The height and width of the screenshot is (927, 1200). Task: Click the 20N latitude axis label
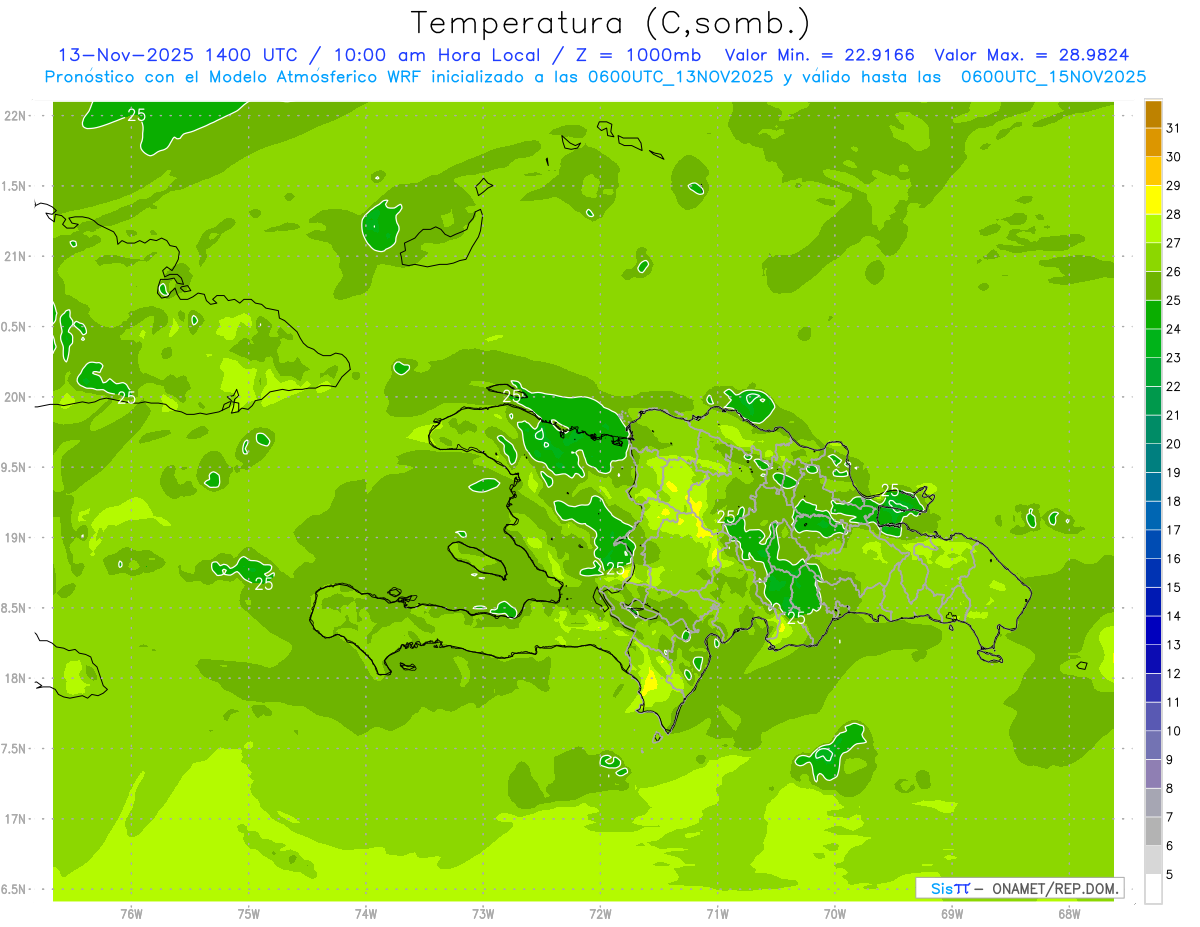click(x=17, y=397)
